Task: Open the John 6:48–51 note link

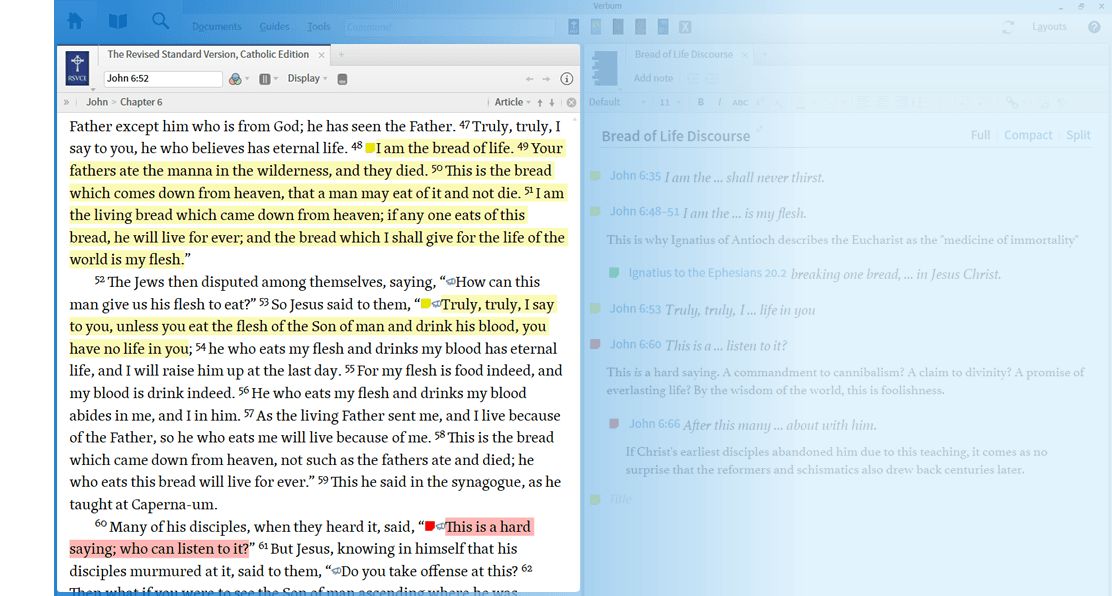Action: coord(644,211)
